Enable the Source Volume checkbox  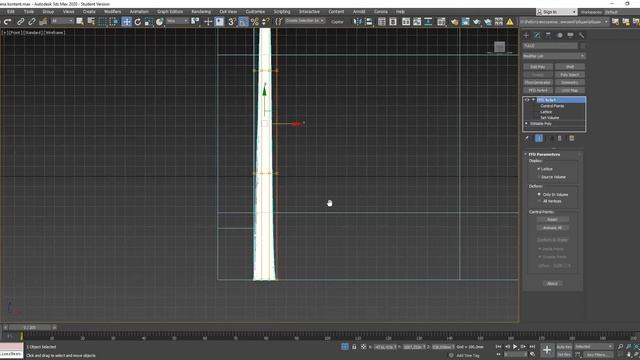539,177
